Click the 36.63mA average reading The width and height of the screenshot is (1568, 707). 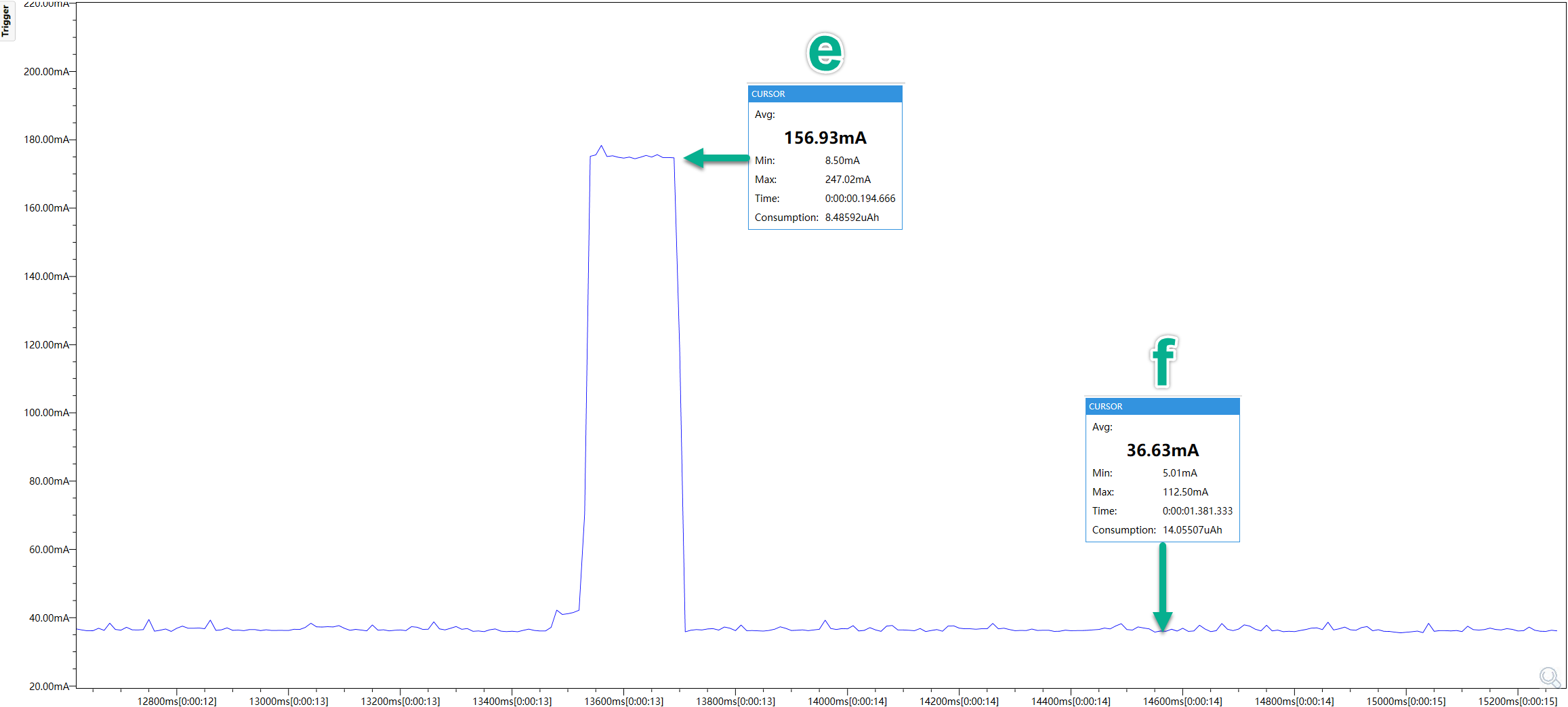pyautogui.click(x=1162, y=449)
